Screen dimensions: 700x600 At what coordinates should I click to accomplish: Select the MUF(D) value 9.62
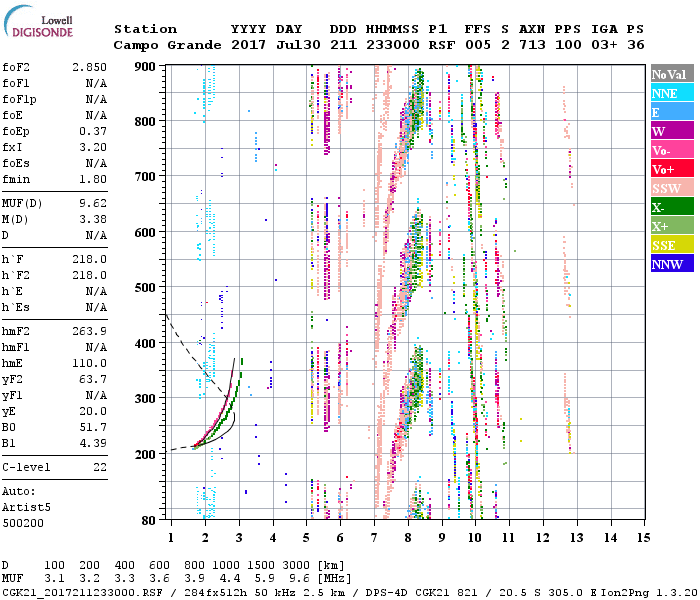point(93,204)
